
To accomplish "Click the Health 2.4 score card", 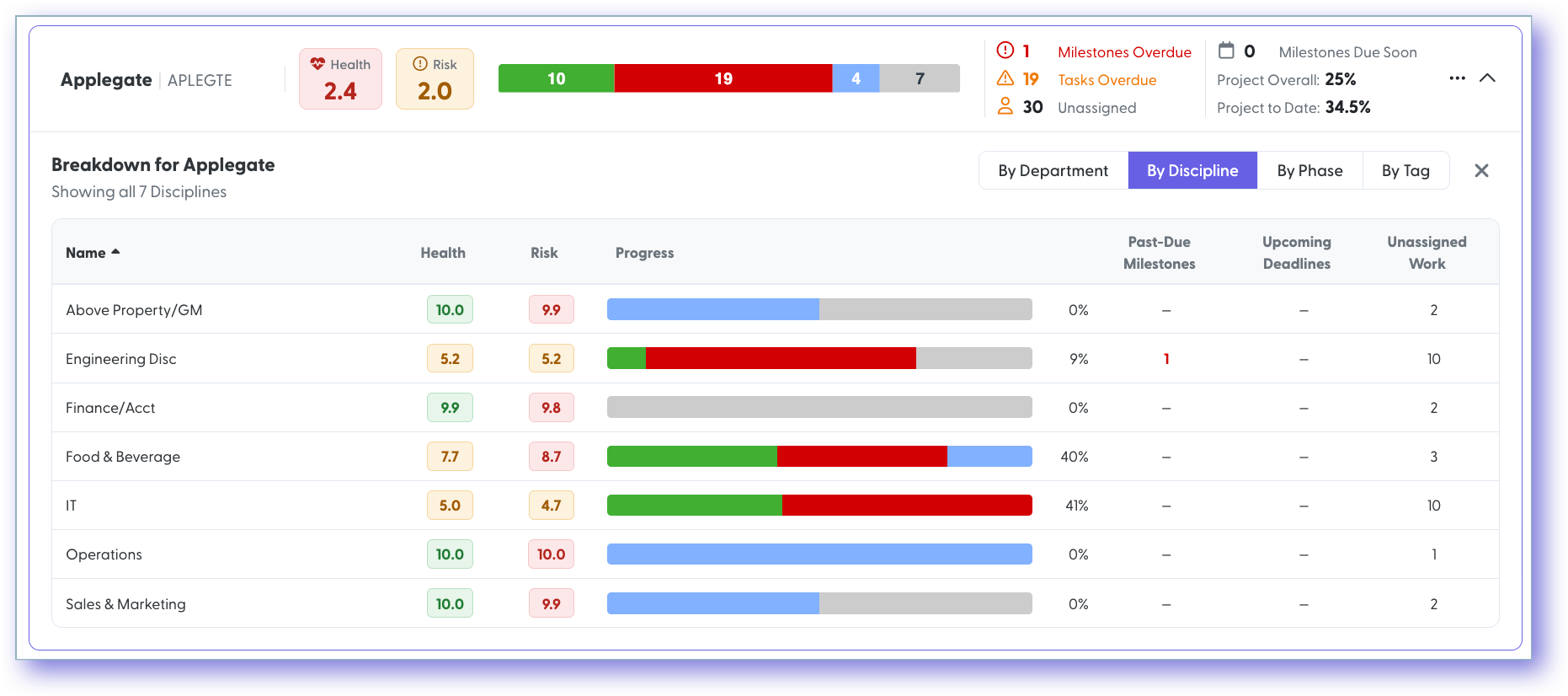I will click(x=340, y=78).
